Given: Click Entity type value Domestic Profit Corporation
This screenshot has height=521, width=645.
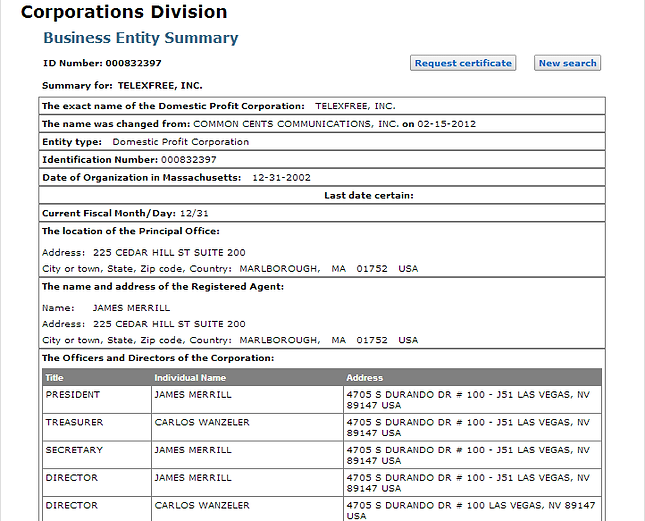Looking at the screenshot, I should (x=181, y=142).
